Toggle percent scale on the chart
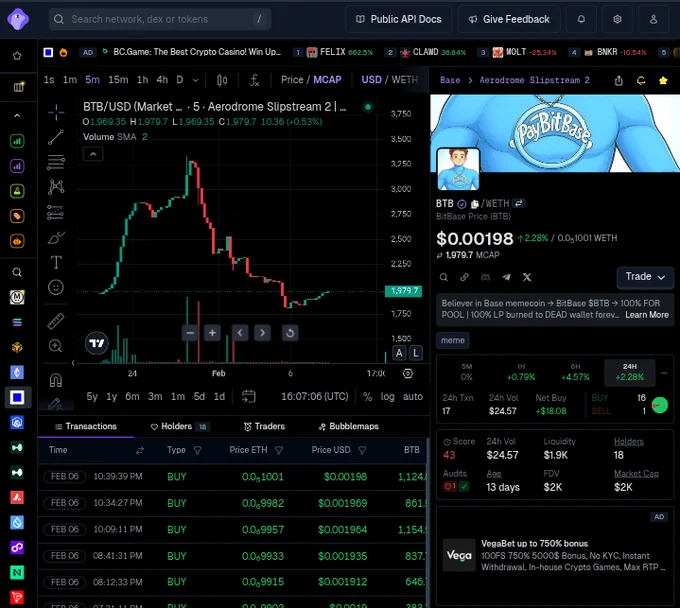Screen dimensions: 680x608 coord(367,396)
